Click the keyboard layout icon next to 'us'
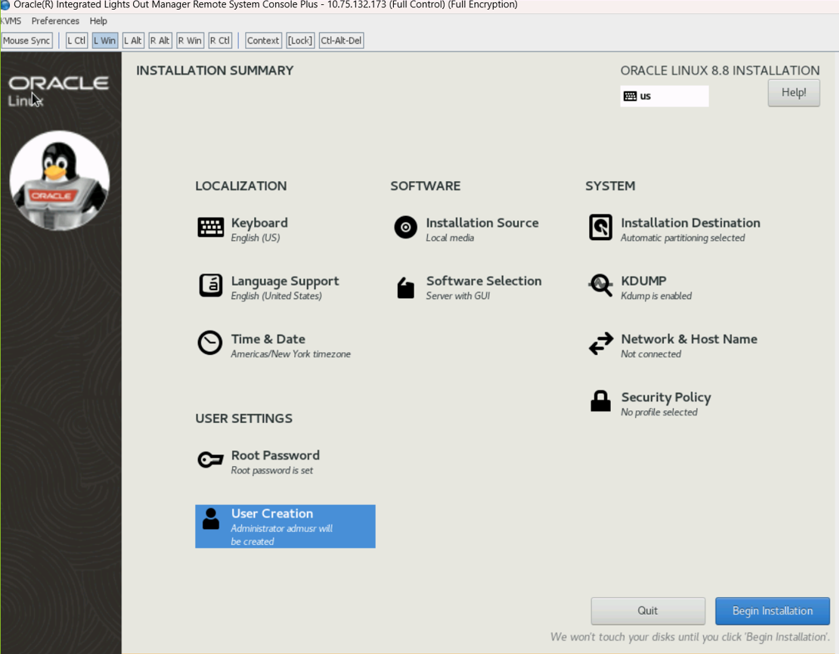This screenshot has height=654, width=839. coord(630,96)
